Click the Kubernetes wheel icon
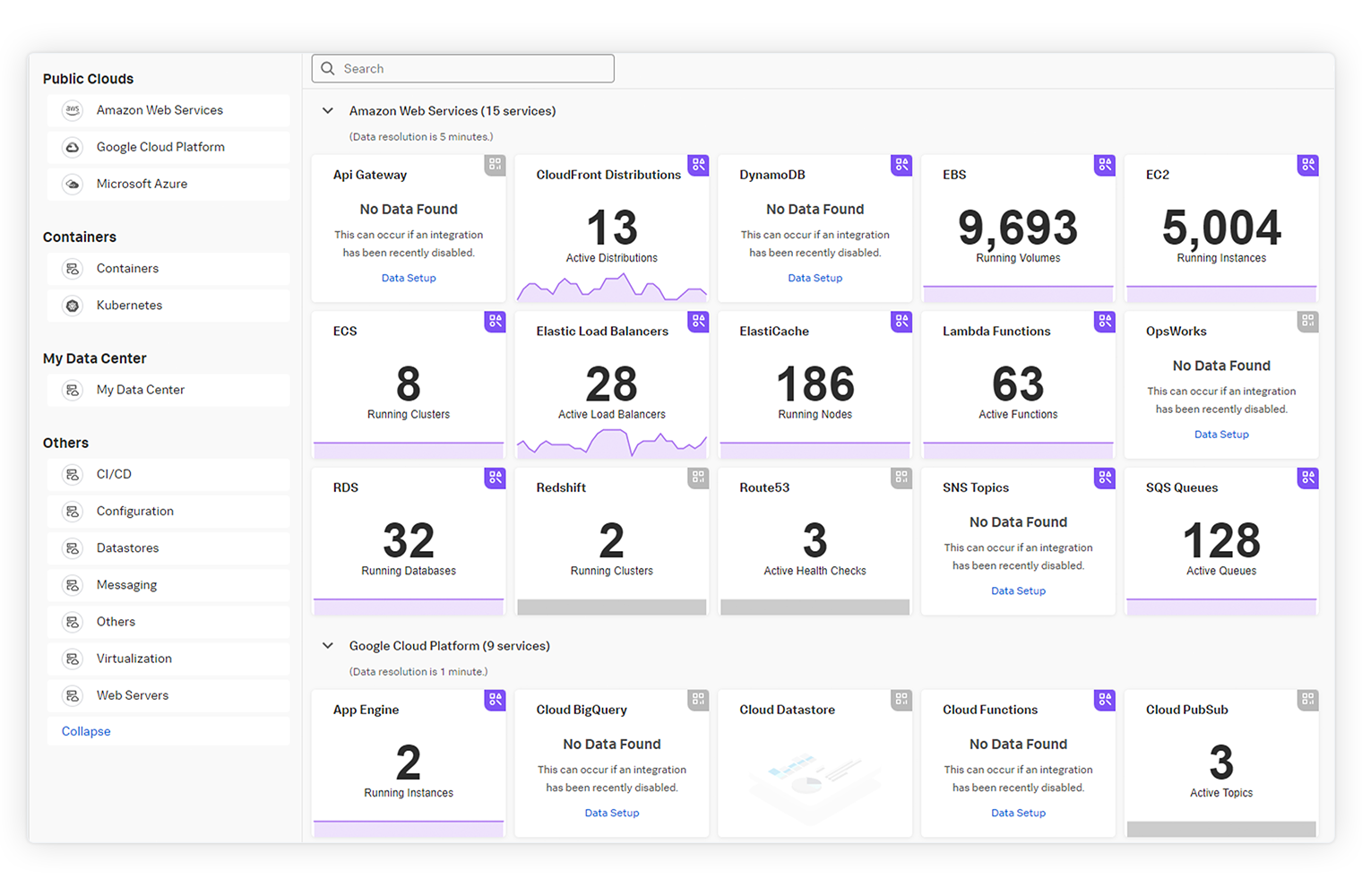 73,306
